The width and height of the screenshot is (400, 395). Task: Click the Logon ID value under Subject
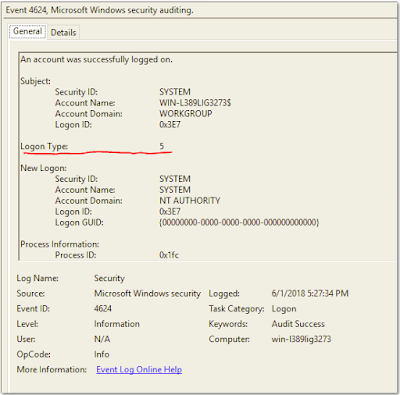coord(170,124)
